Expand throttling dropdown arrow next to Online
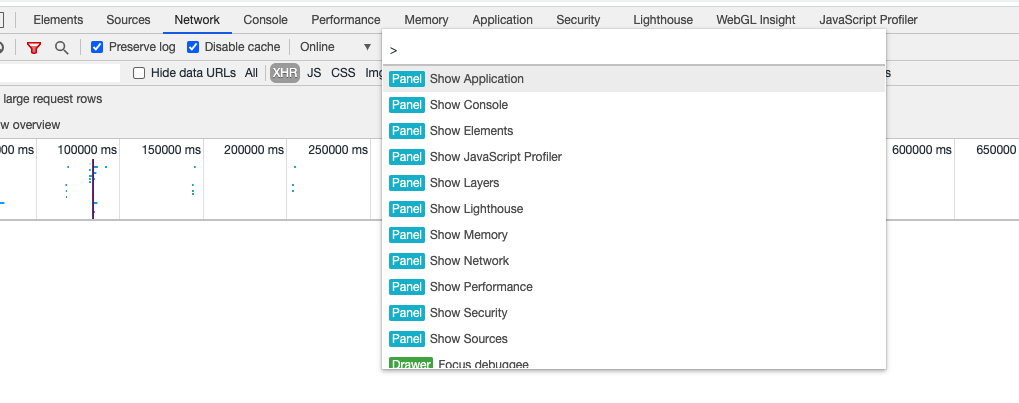 367,47
